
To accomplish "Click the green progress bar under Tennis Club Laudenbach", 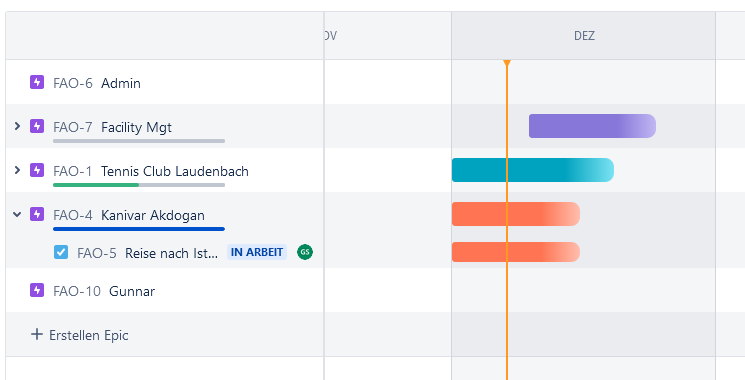I will [x=96, y=185].
